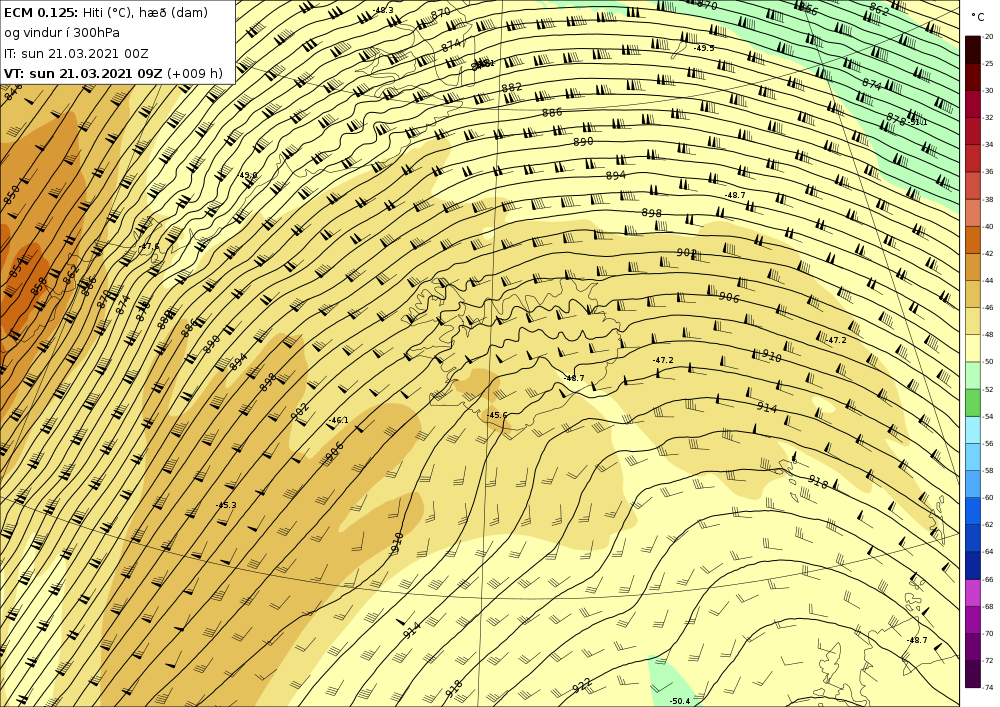The width and height of the screenshot is (1000, 707).
Task: Click the light green legend swatch between -50 and -52
Action: point(973,375)
